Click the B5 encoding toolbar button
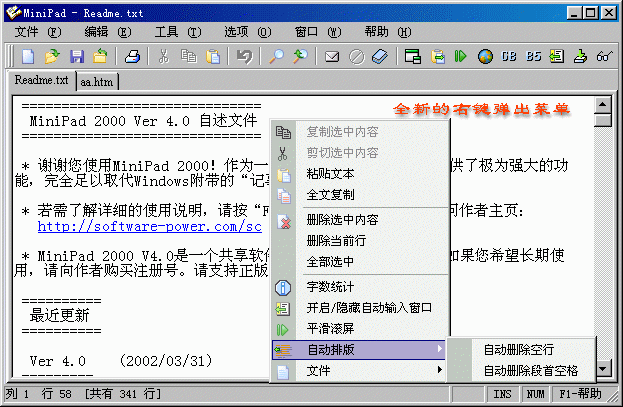This screenshot has width=623, height=407. pos(534,56)
